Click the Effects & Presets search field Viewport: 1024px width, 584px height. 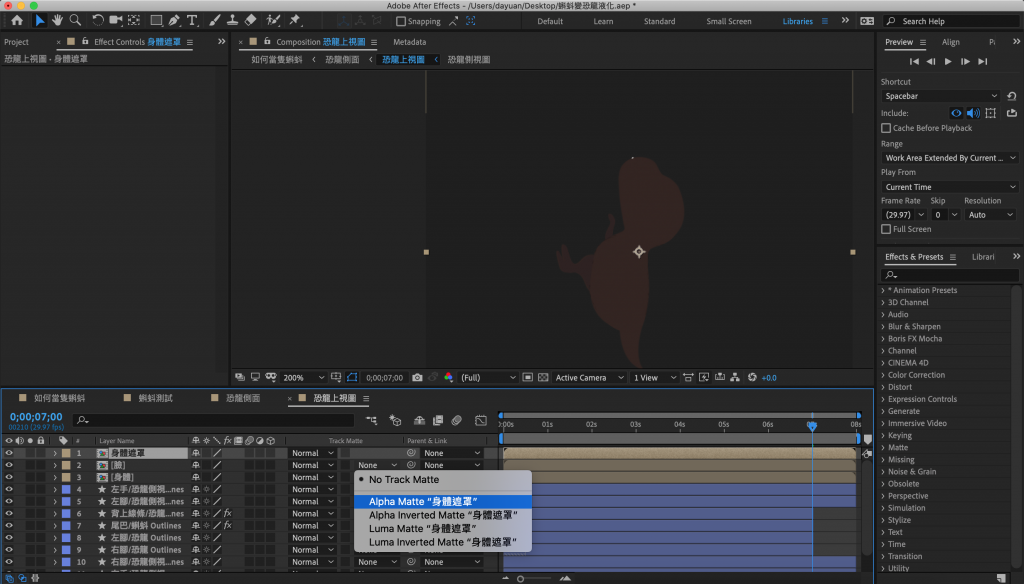948,275
